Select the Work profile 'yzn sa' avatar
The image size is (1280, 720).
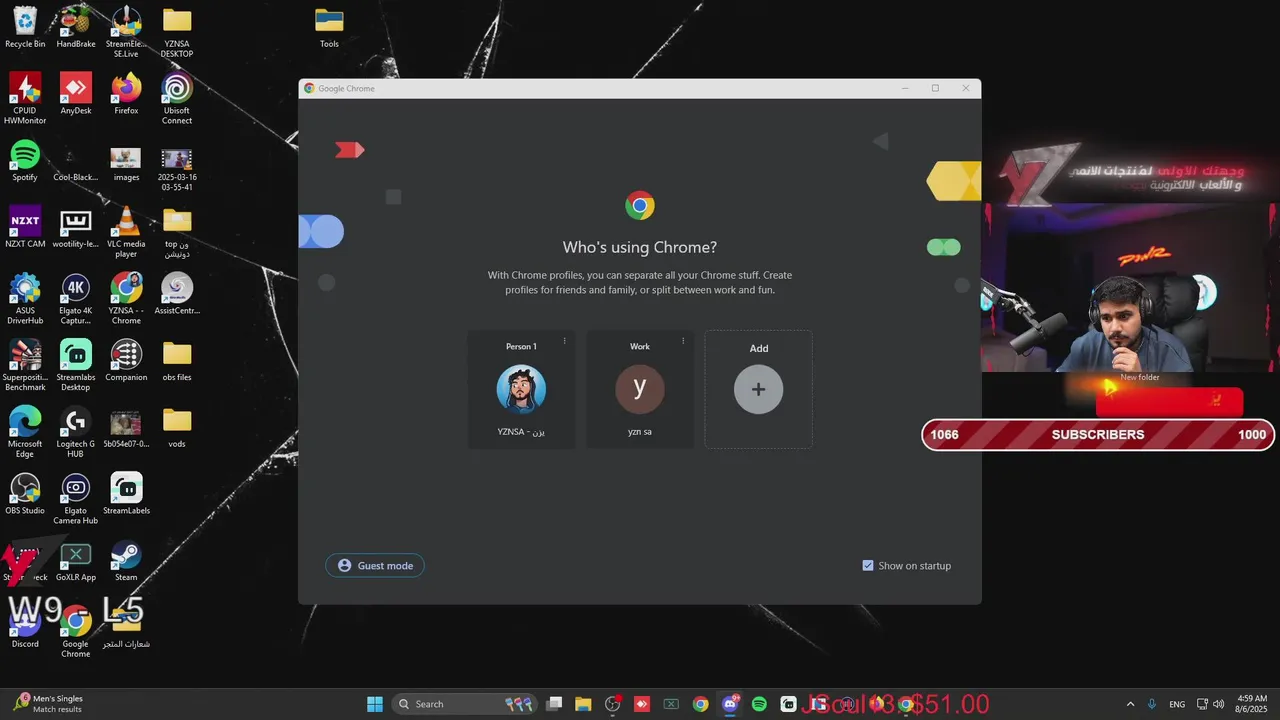point(640,389)
